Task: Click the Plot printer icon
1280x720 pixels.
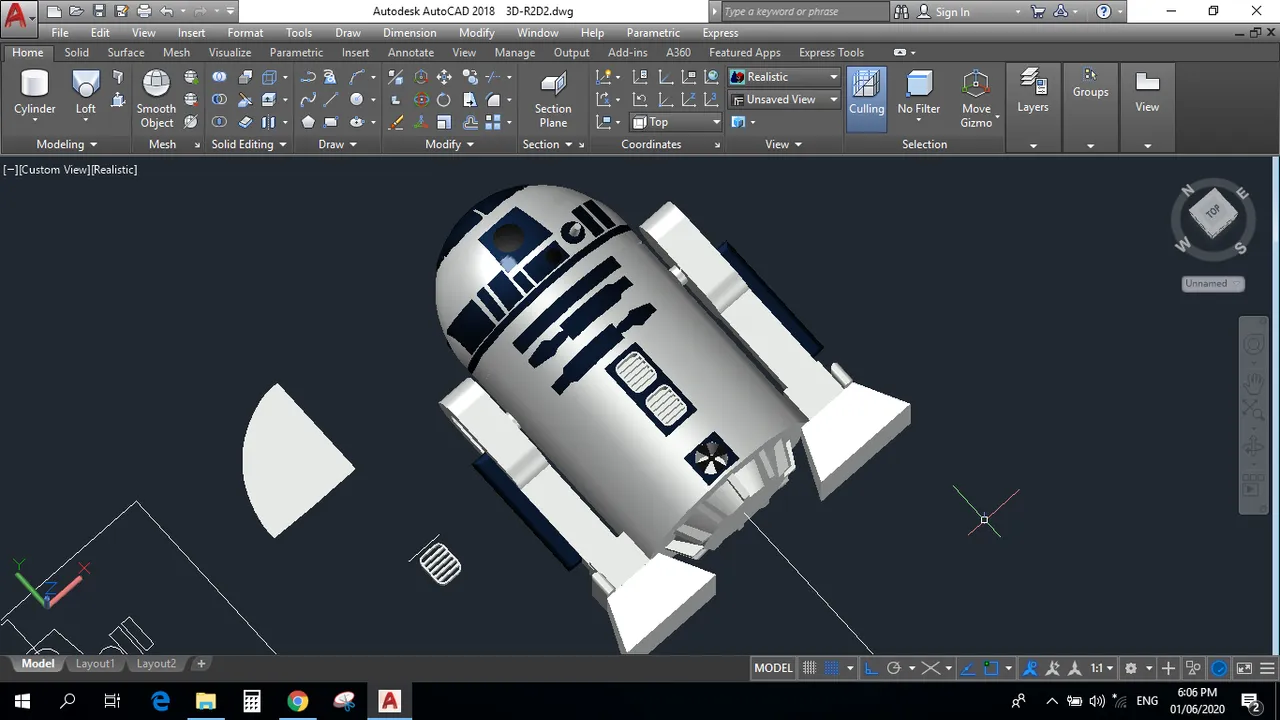Action: (144, 12)
